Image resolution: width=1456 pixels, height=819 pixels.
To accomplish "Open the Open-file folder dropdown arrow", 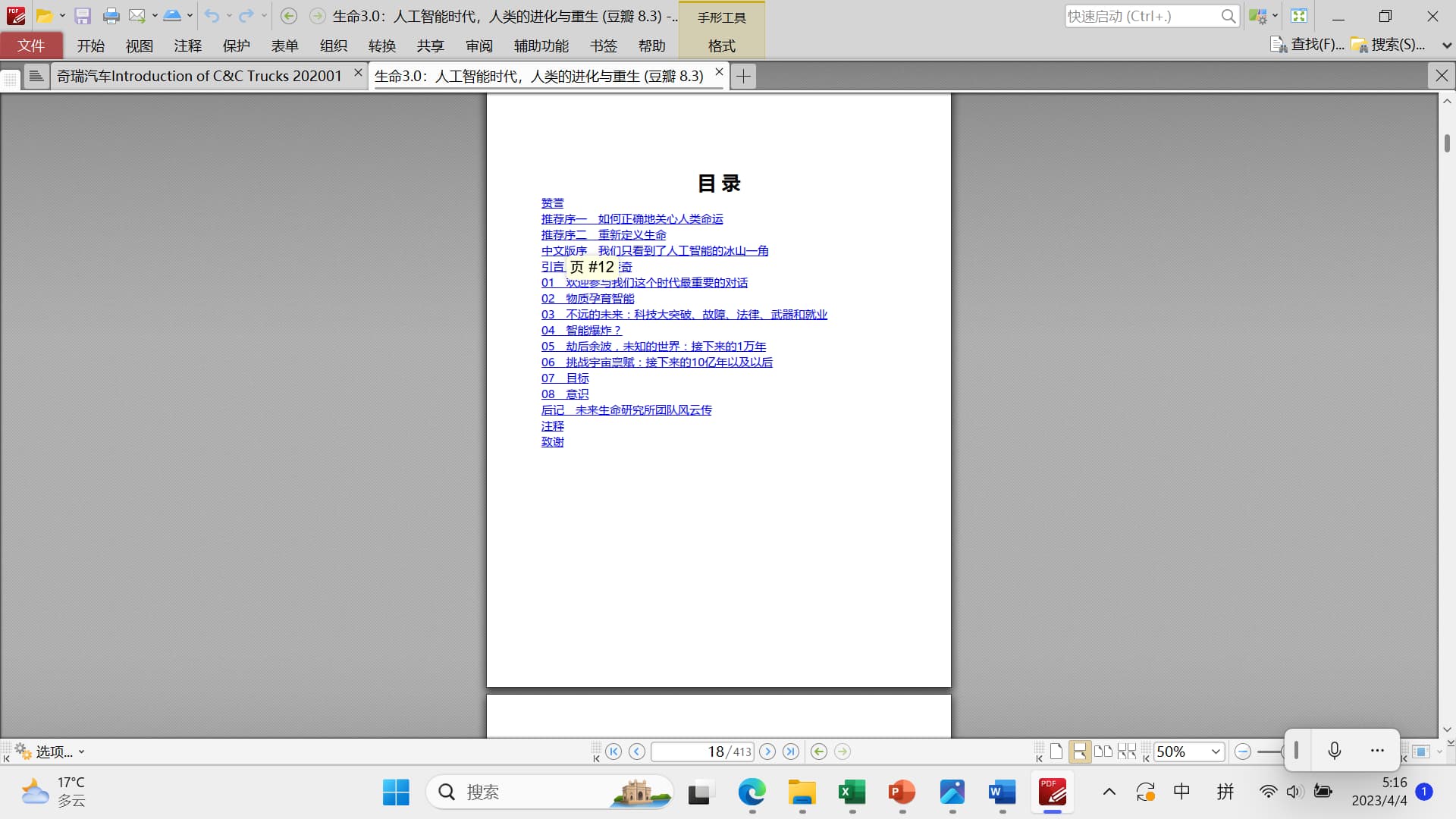I will 62,16.
